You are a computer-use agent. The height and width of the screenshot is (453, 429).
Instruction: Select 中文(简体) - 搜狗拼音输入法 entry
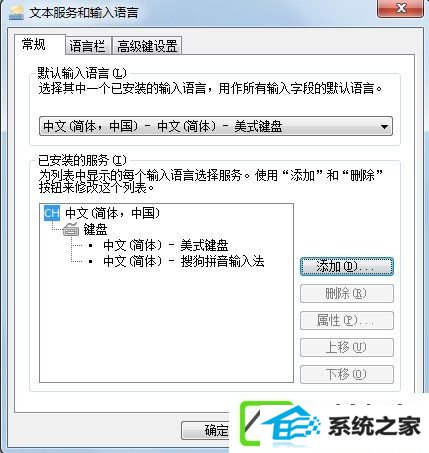[184, 261]
